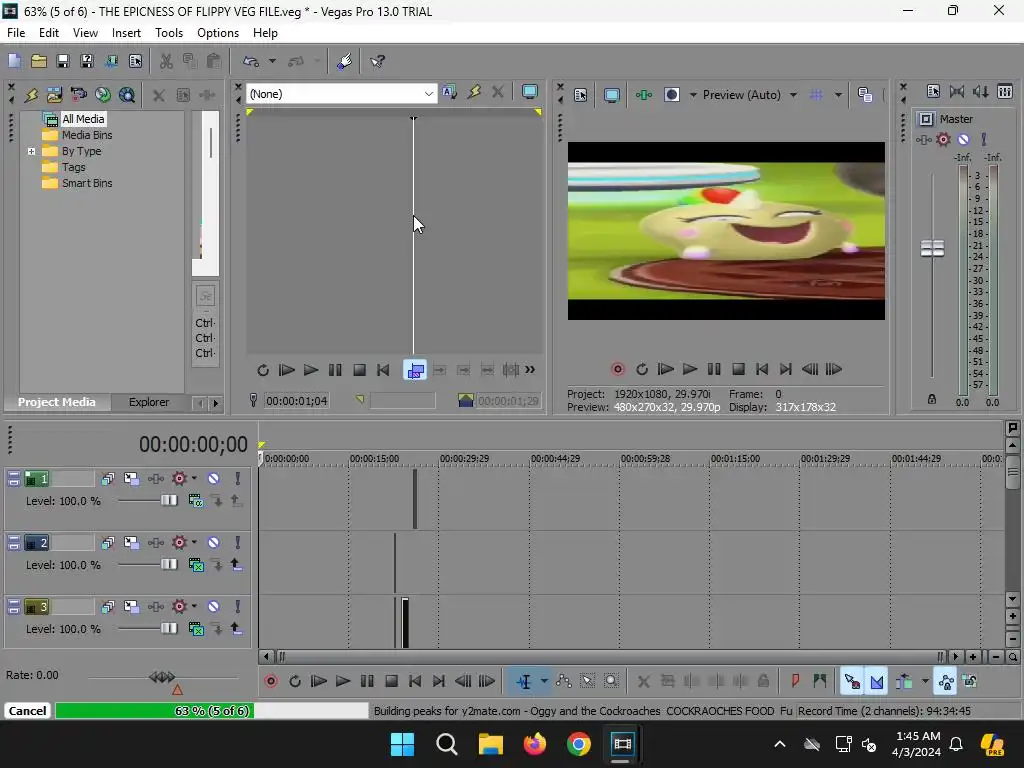Click the trimmer cursor position field 00:00:01;04
This screenshot has height=768, width=1024.
tap(296, 401)
